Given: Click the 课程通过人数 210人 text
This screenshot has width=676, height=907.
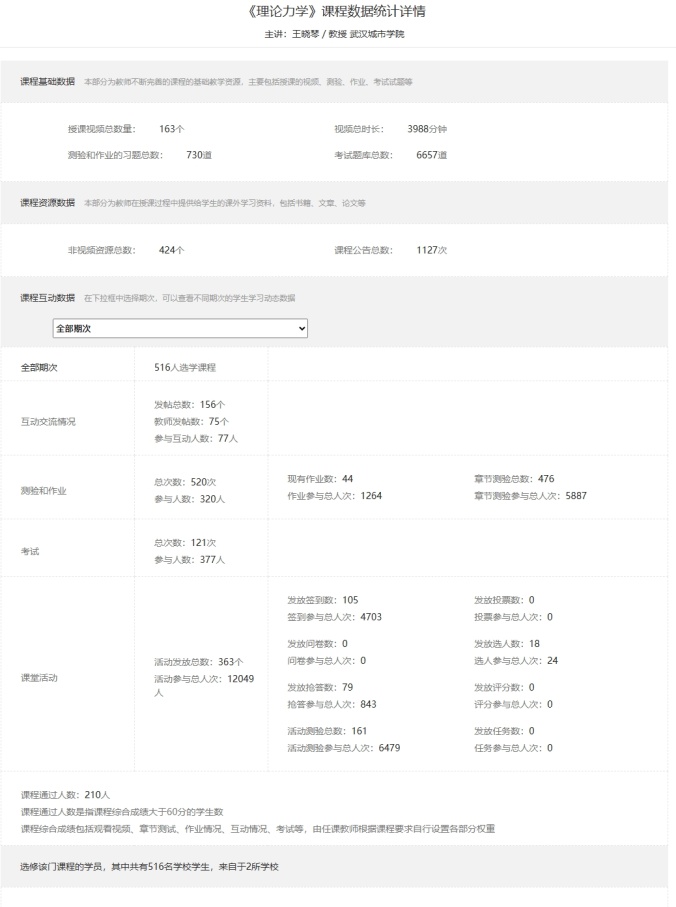Looking at the screenshot, I should pos(65,795).
